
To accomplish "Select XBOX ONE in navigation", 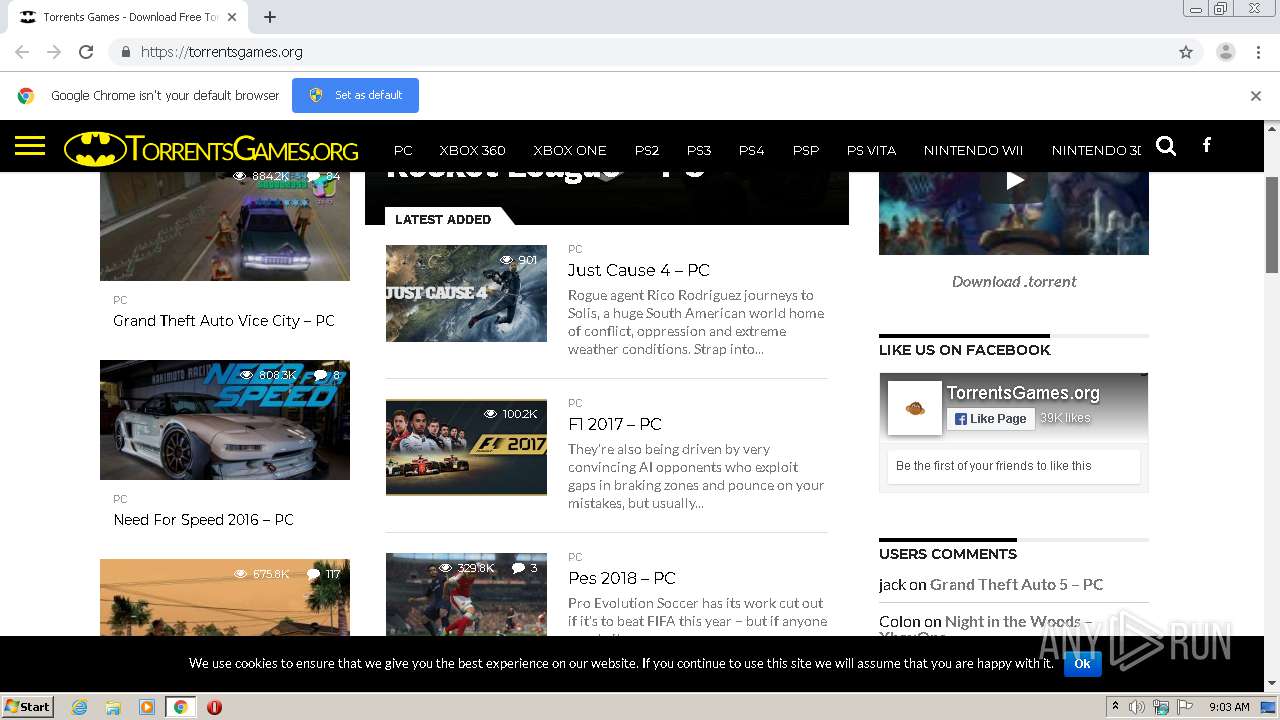I will 570,150.
